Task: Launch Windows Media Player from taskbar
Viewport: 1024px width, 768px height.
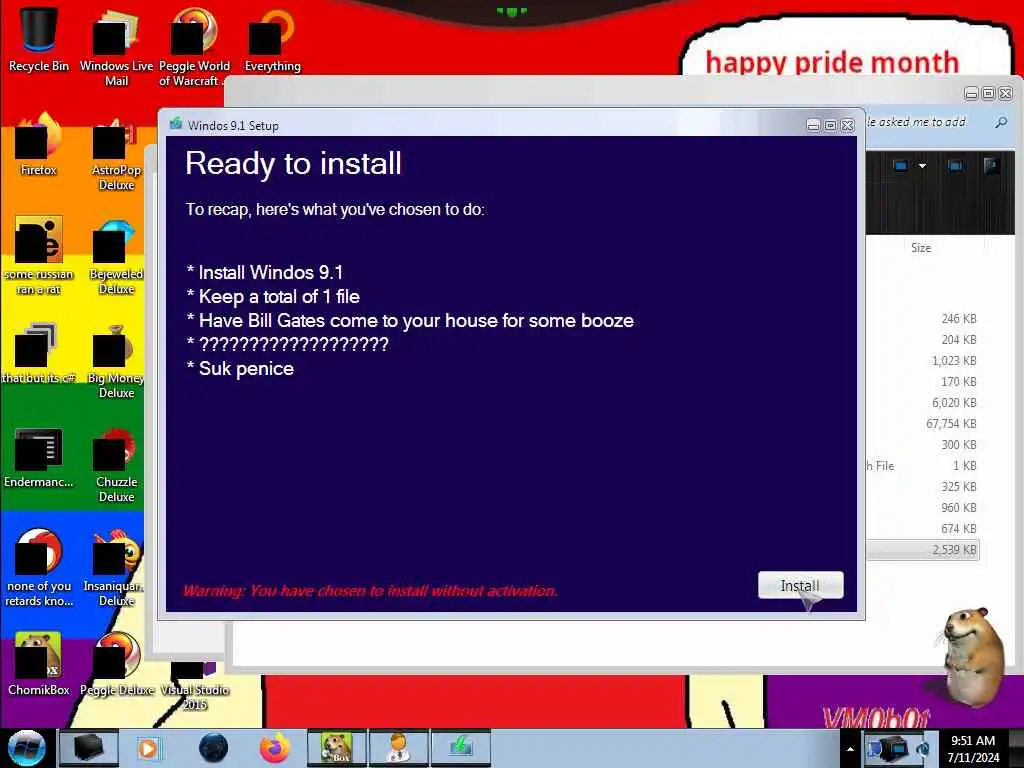Action: click(x=148, y=748)
